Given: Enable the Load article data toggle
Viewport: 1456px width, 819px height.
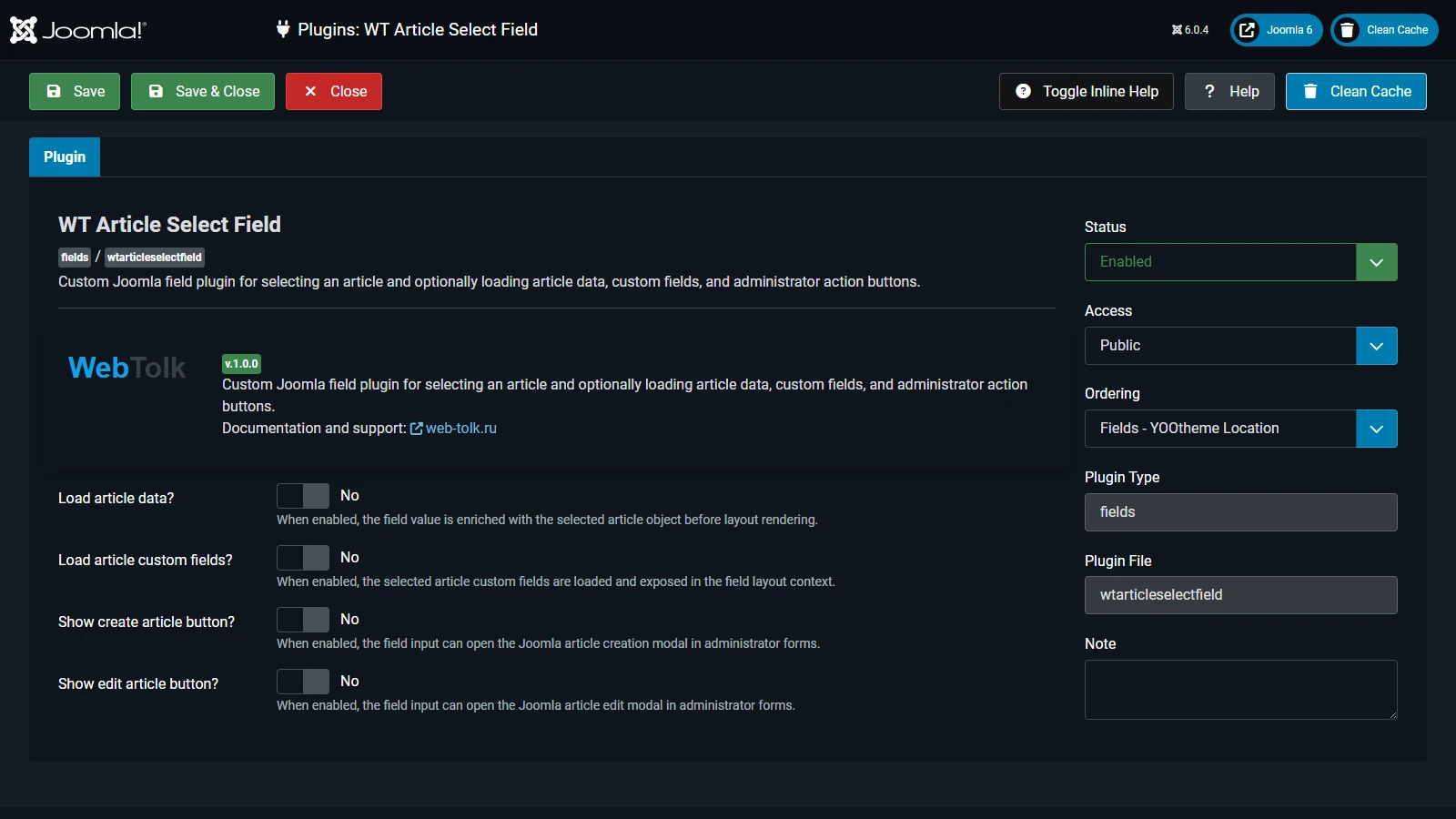Looking at the screenshot, I should pyautogui.click(x=303, y=496).
